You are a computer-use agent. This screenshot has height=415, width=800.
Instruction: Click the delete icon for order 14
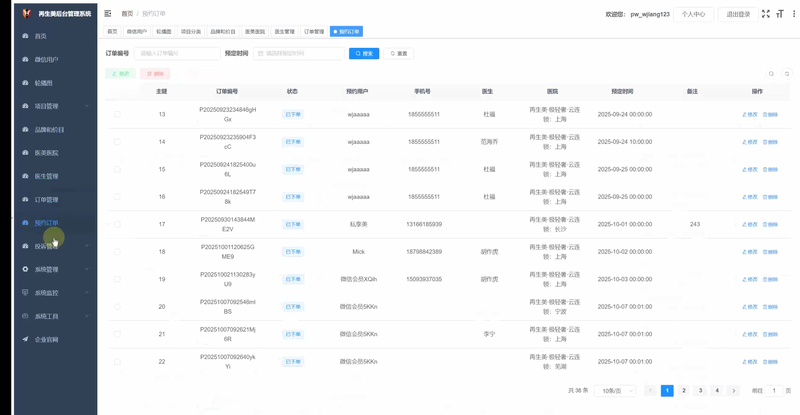[770, 142]
